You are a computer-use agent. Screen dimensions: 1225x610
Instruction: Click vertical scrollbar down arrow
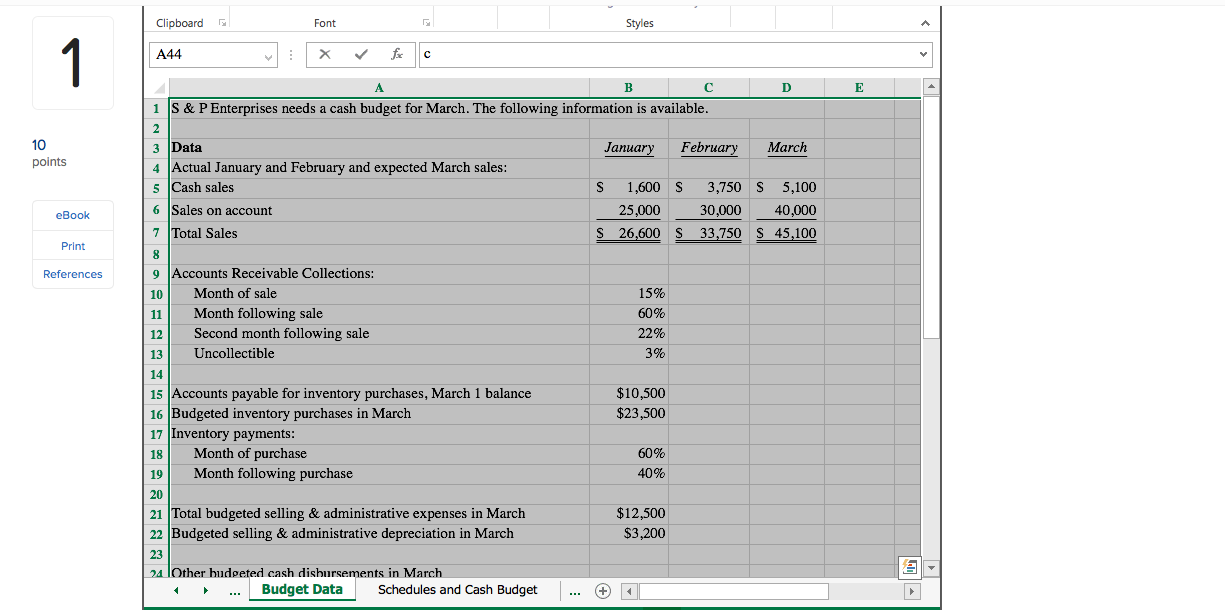[931, 568]
